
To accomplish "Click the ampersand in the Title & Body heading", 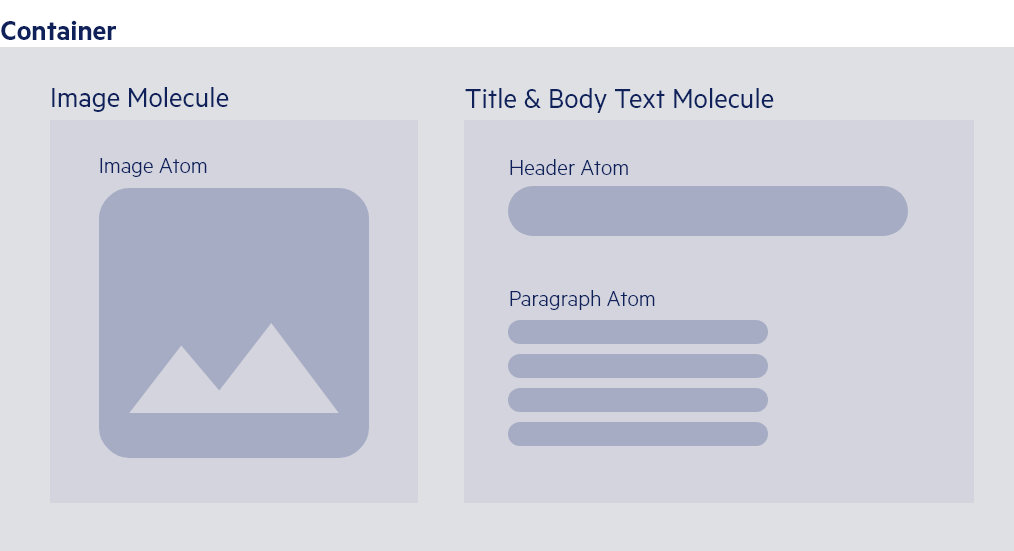I will pyautogui.click(x=531, y=99).
